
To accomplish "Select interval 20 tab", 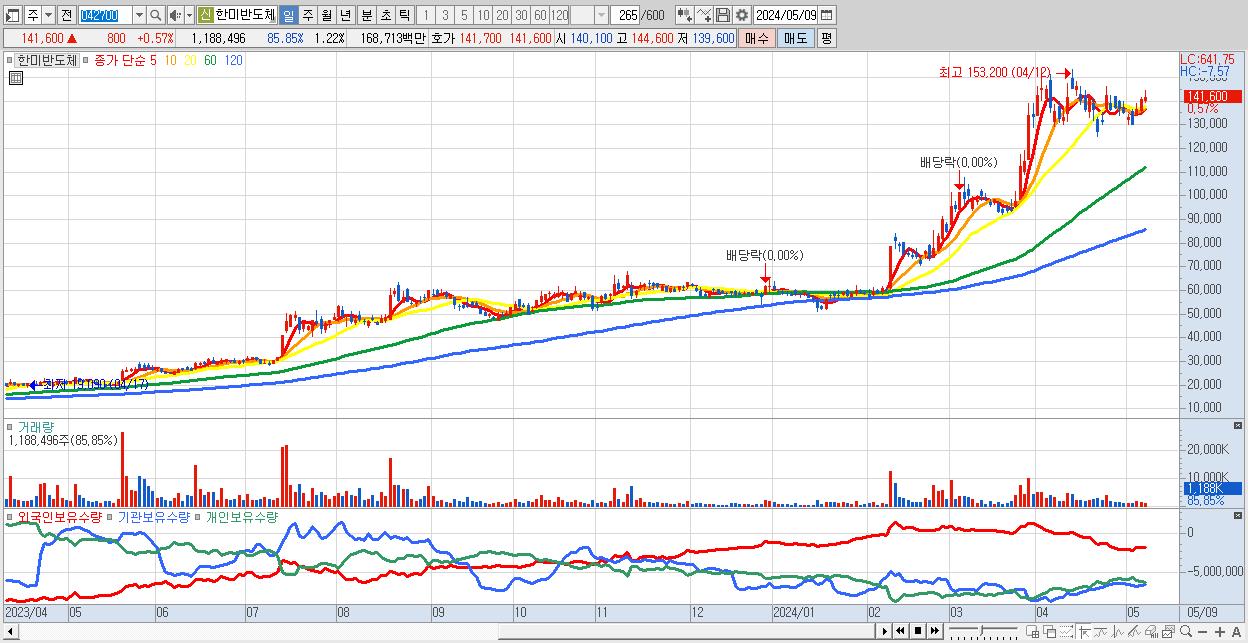I will coord(502,15).
